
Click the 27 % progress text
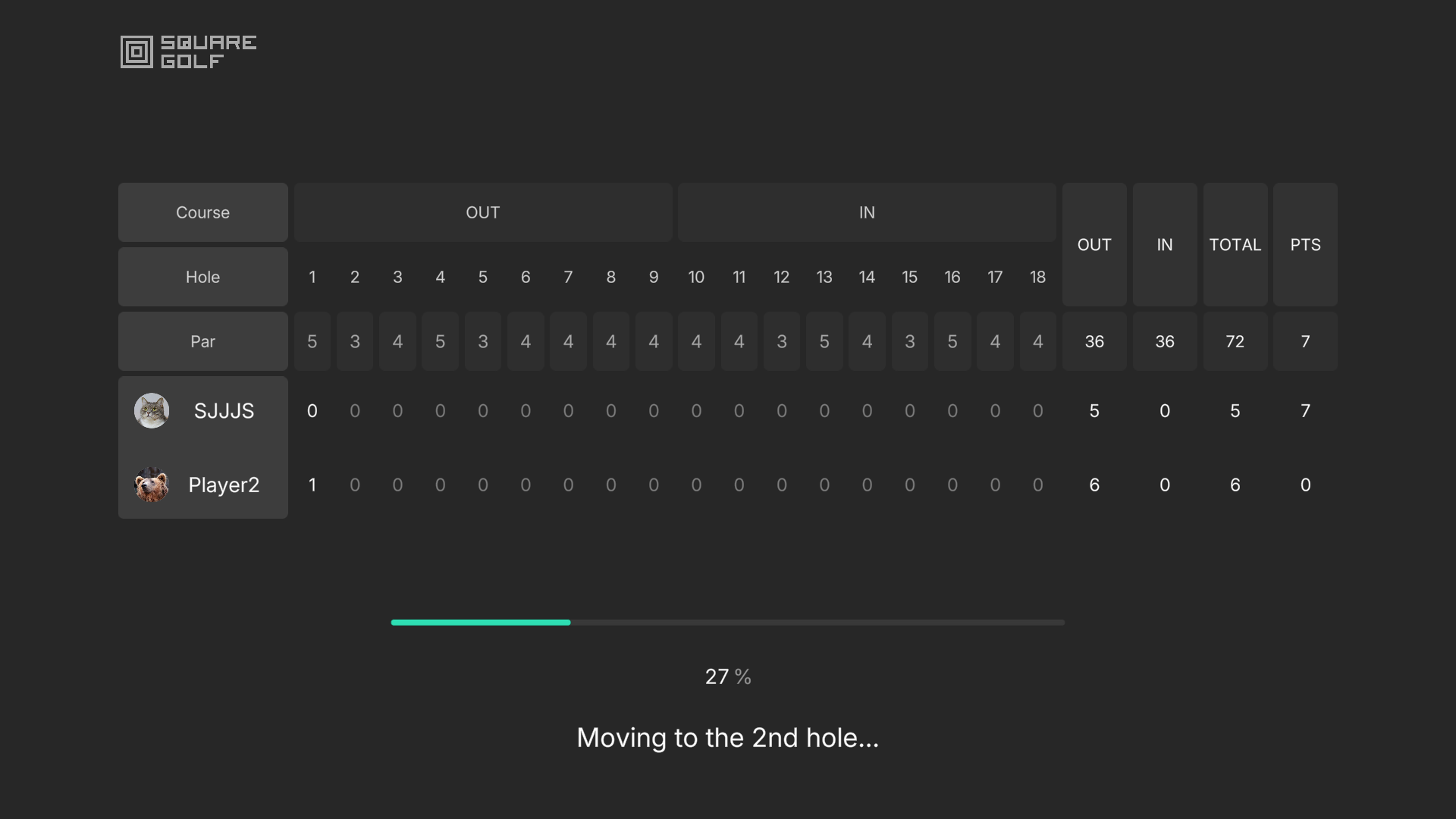tap(728, 676)
